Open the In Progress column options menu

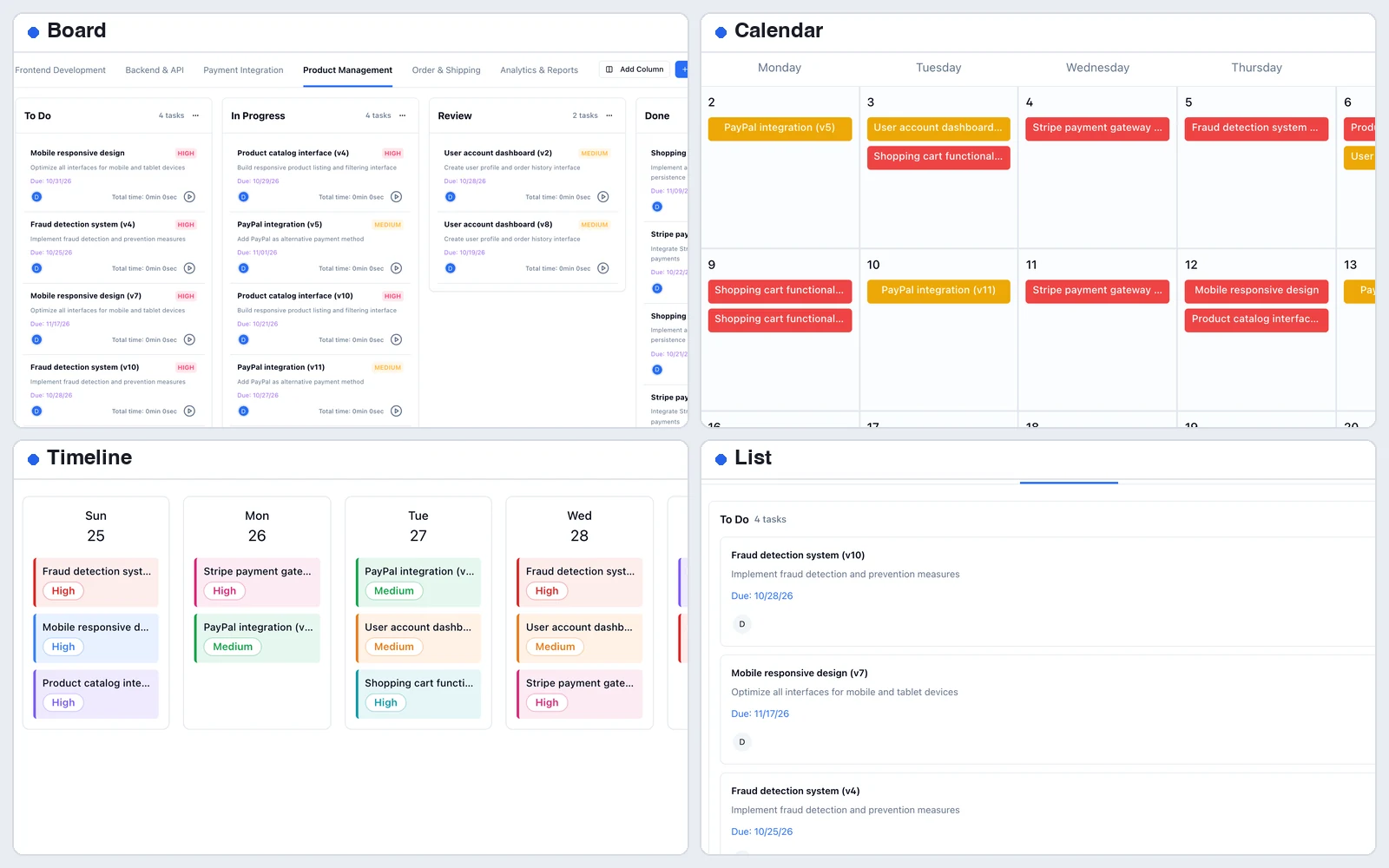(x=402, y=115)
